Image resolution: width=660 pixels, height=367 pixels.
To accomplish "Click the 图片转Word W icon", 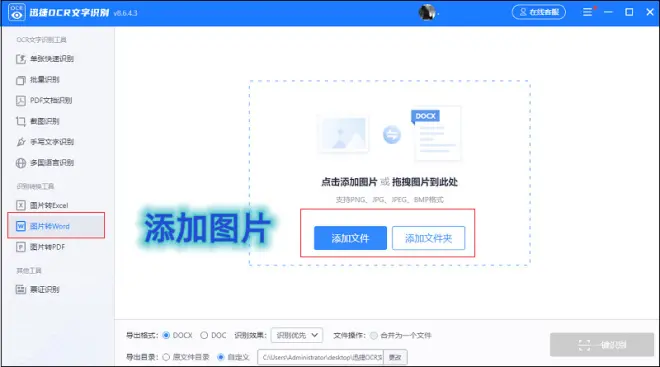I will (21, 226).
